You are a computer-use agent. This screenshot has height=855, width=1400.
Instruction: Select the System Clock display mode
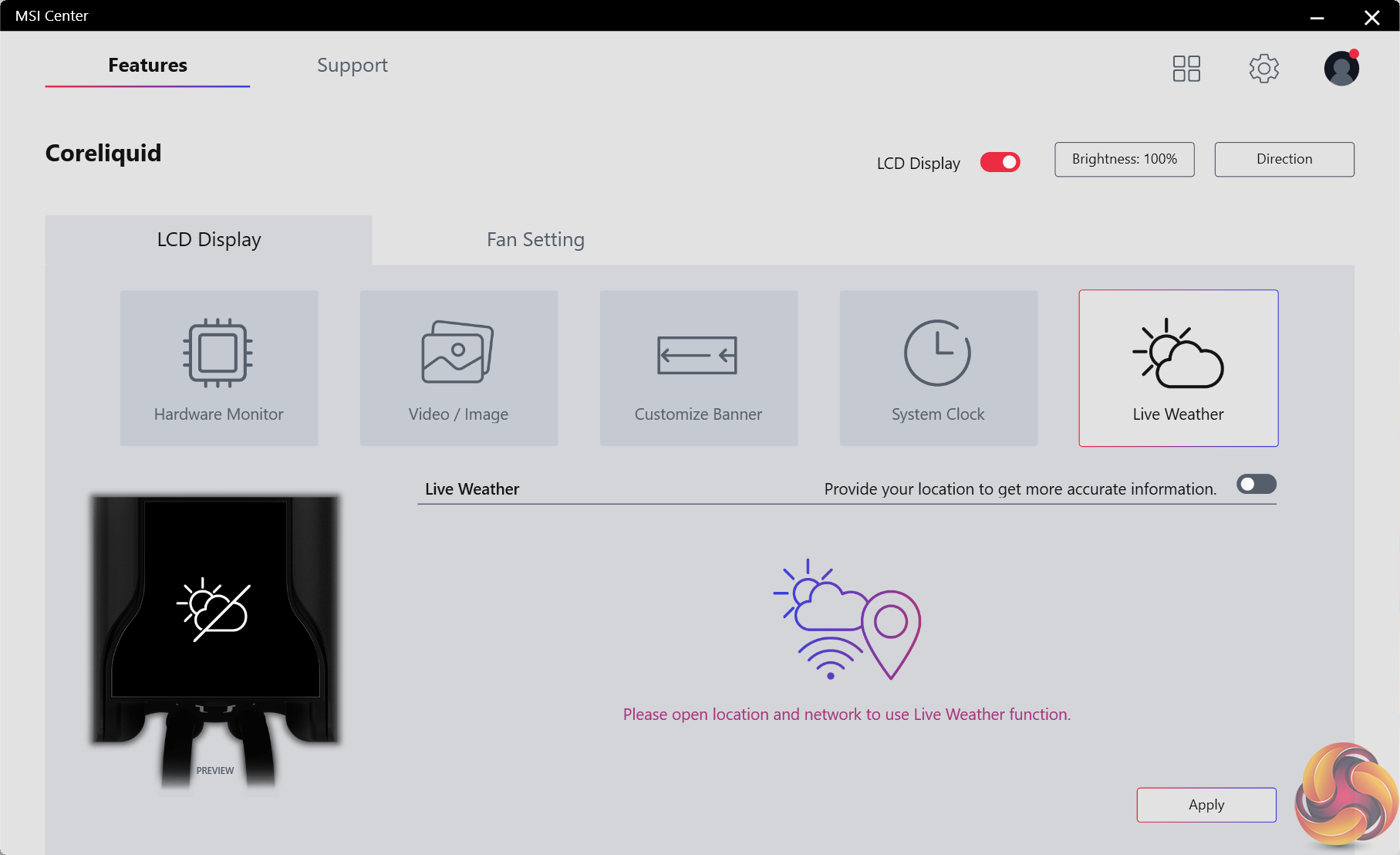(x=939, y=368)
